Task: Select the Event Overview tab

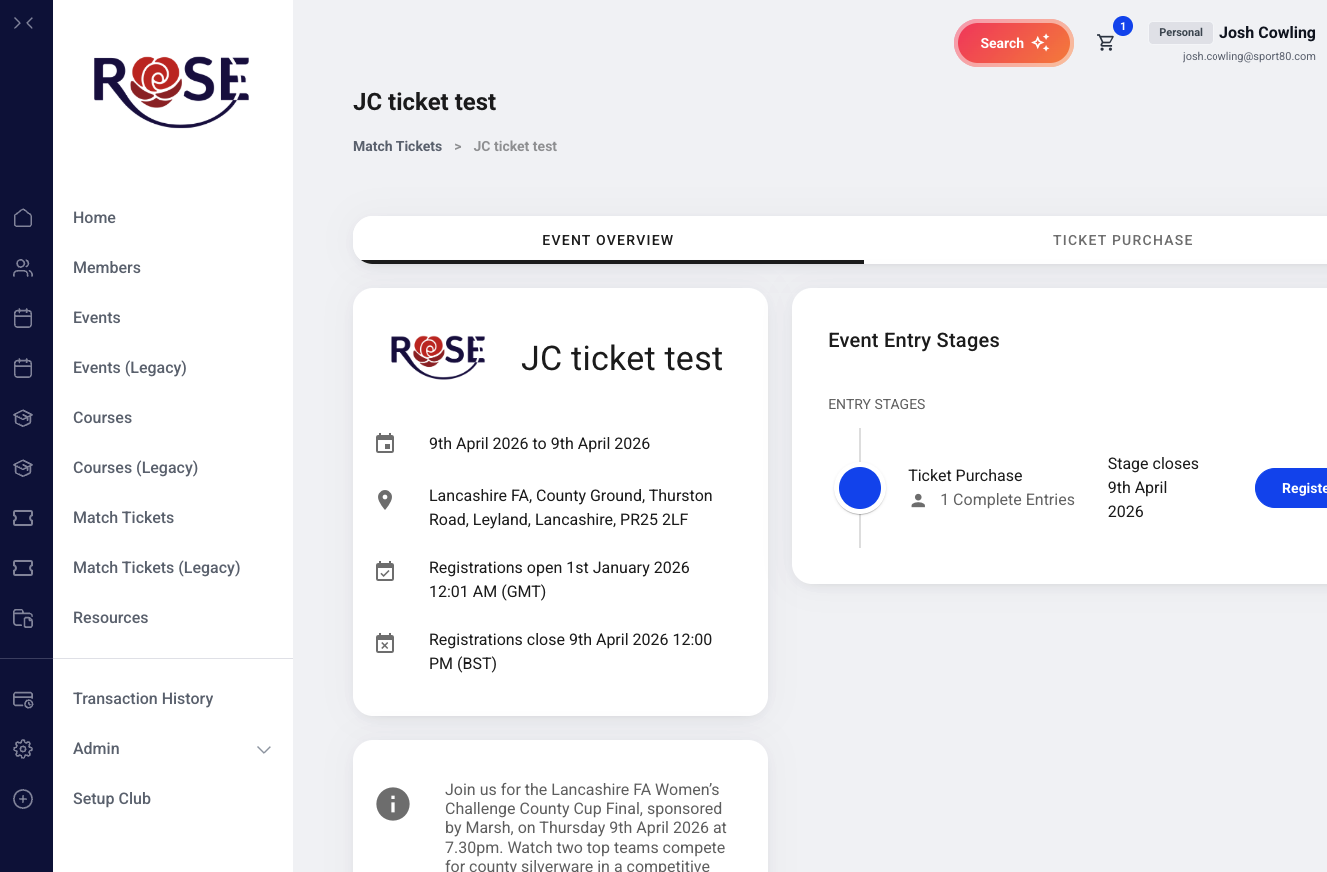Action: [608, 240]
